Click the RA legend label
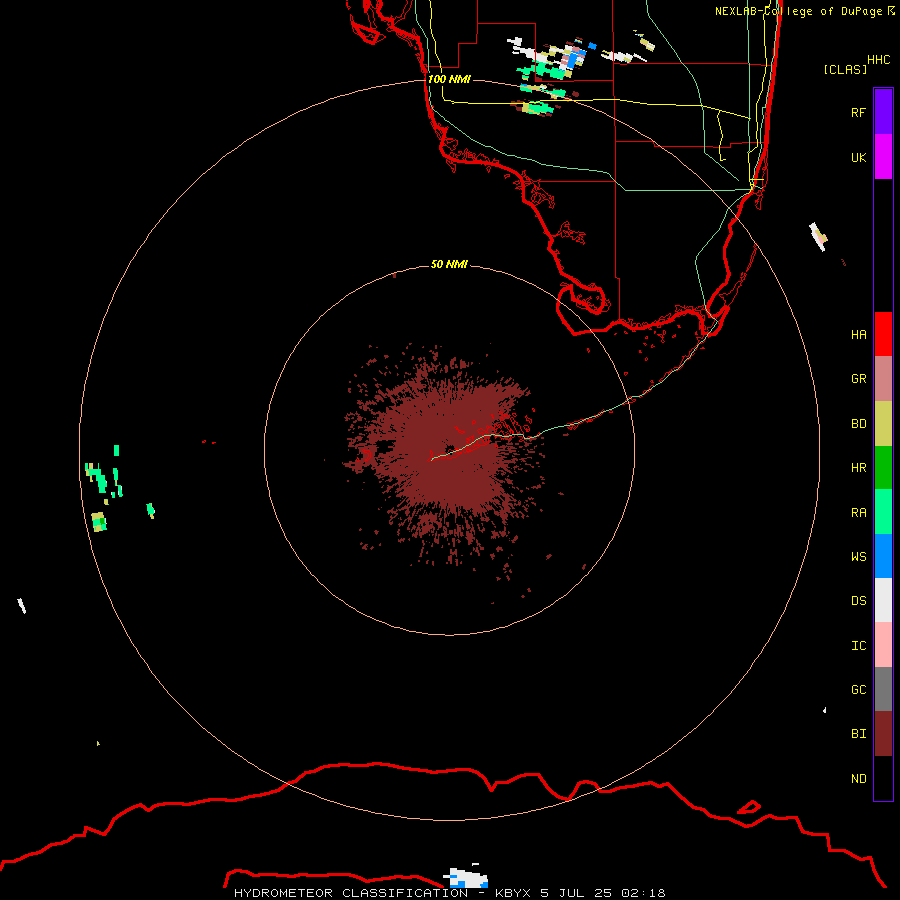 point(858,513)
